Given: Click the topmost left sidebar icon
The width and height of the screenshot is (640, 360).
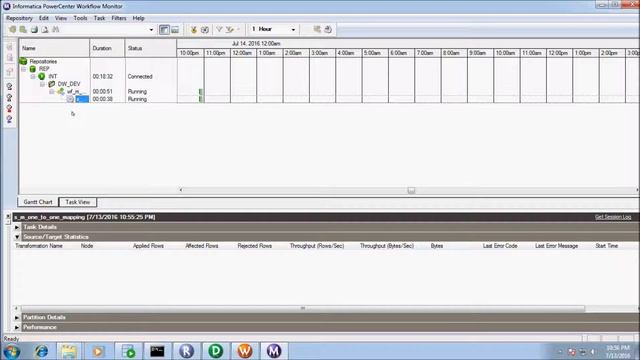Looking at the screenshot, I should tap(10, 47).
